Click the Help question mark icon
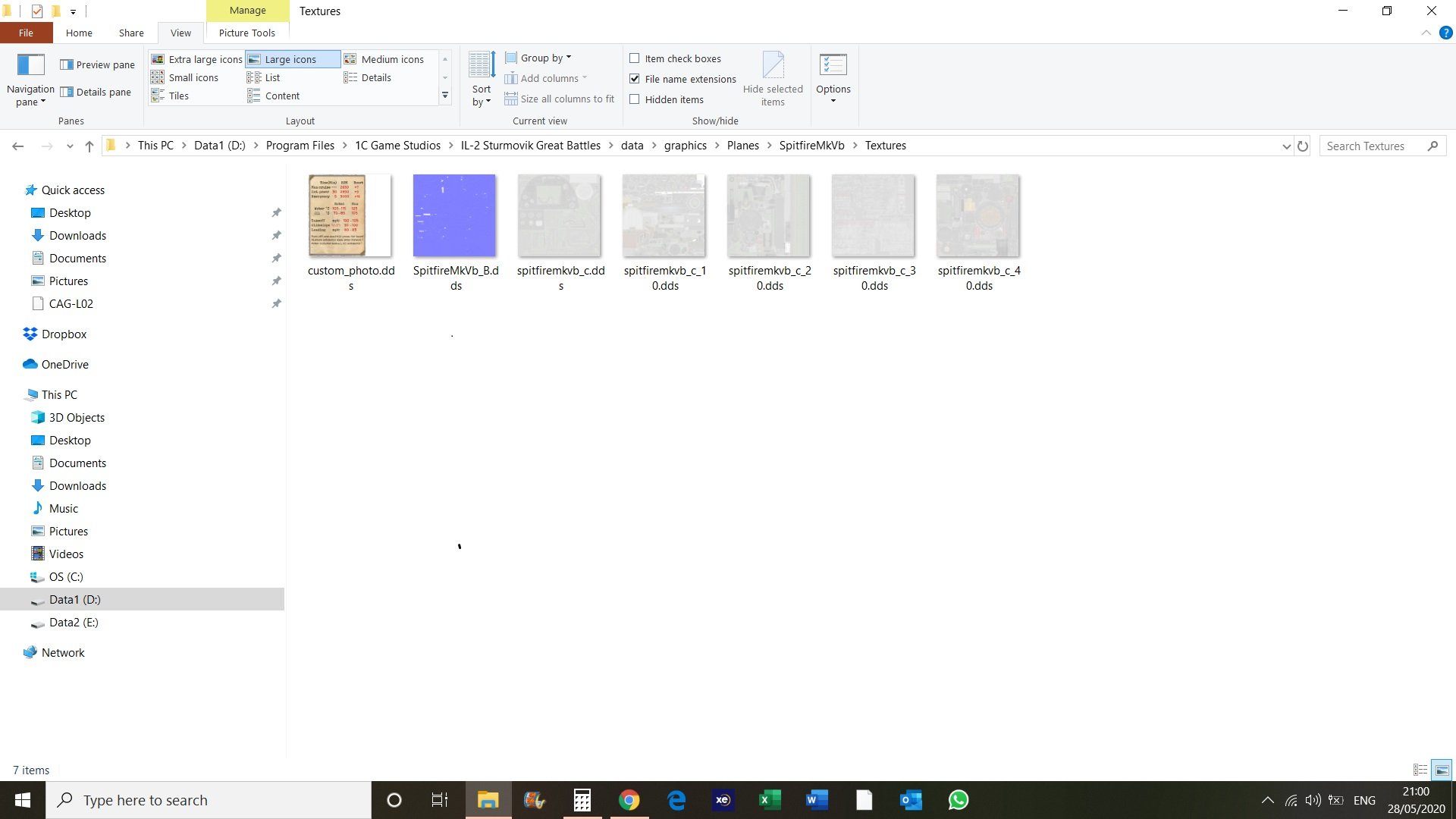Screen dimensions: 1456x819 [x=1445, y=33]
